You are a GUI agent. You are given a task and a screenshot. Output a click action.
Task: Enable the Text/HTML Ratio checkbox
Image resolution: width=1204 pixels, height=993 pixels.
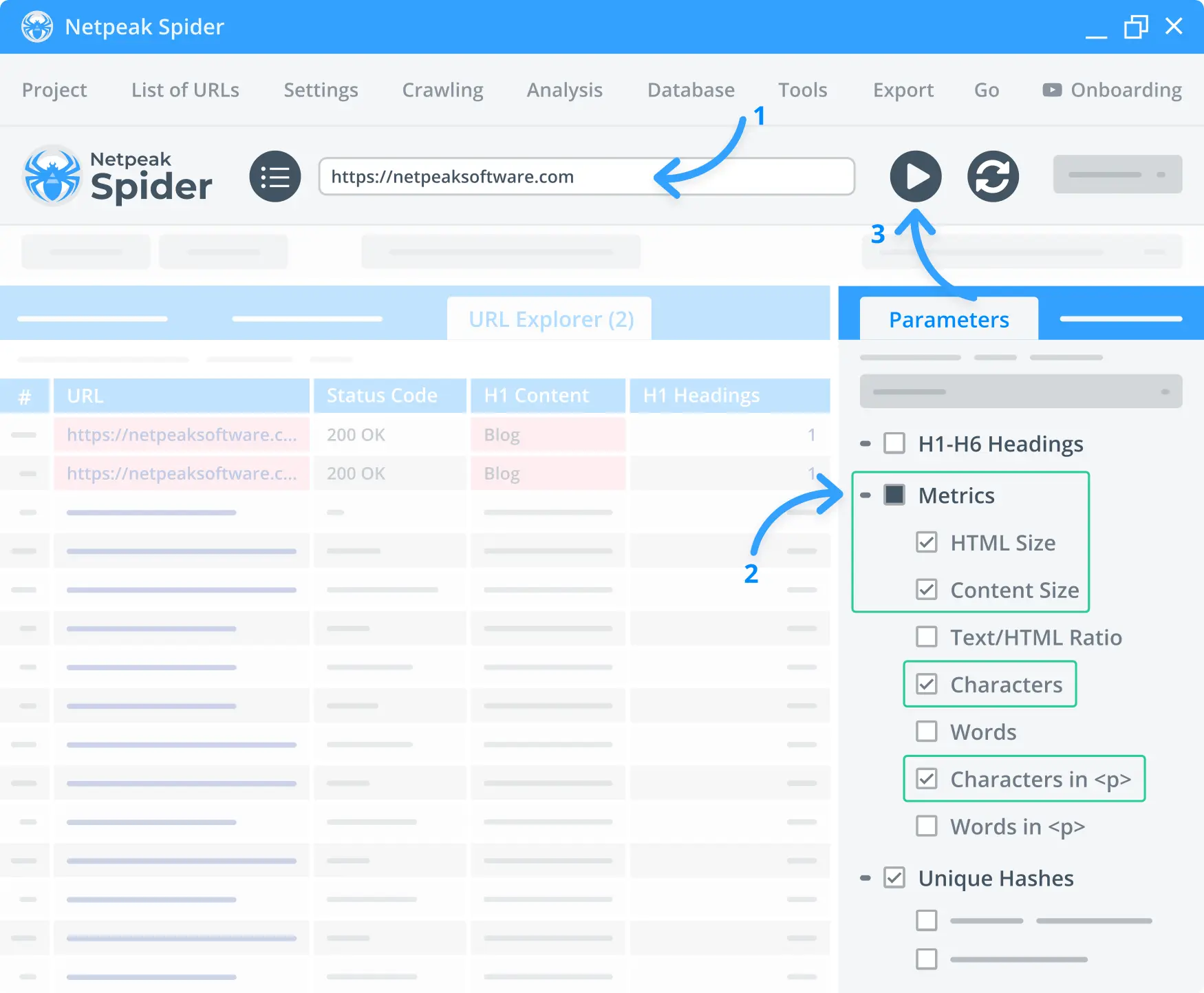pos(926,637)
